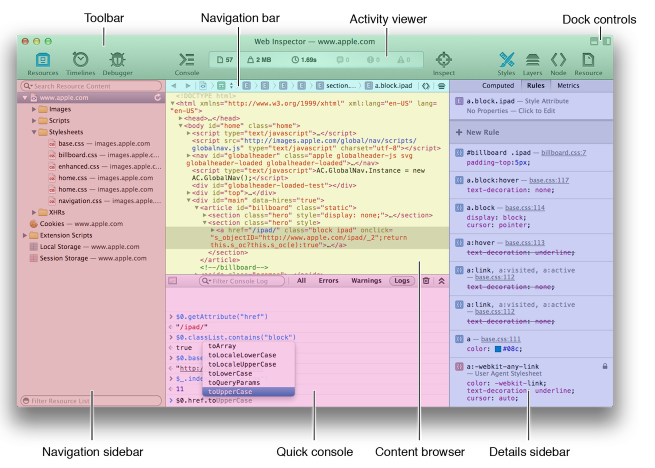The height and width of the screenshot is (468, 655).
Task: Expand the Images folder
Action: point(34,109)
